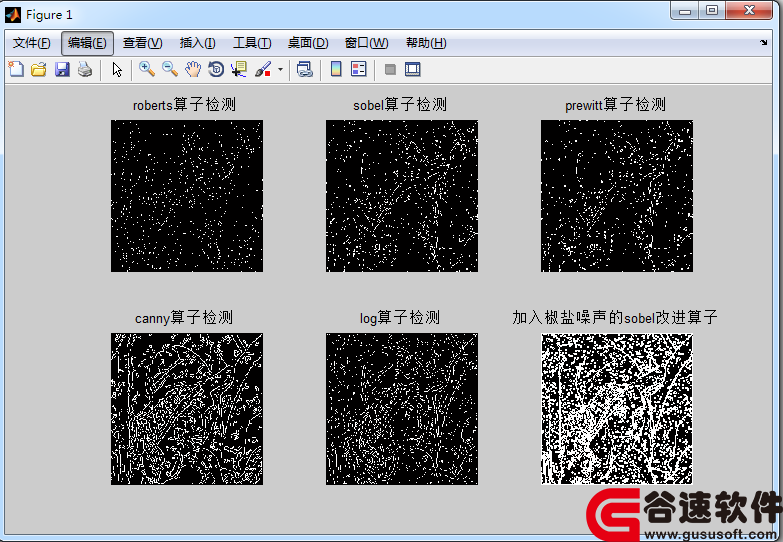Image resolution: width=783 pixels, height=542 pixels.
Task: Maximize the Figure 1 window
Action: tap(712, 11)
